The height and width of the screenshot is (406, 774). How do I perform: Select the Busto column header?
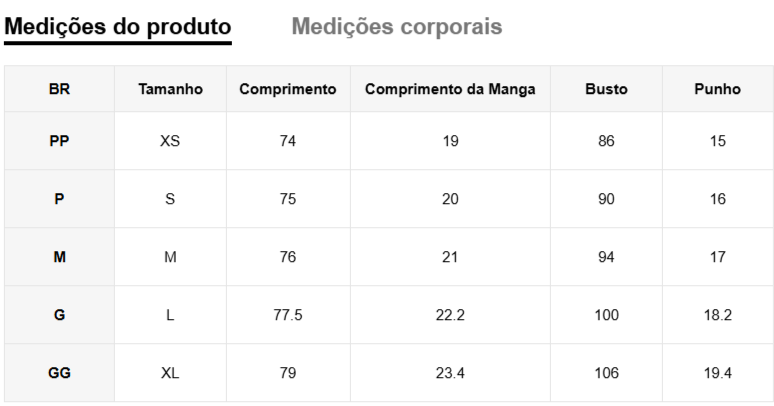pyautogui.click(x=606, y=89)
